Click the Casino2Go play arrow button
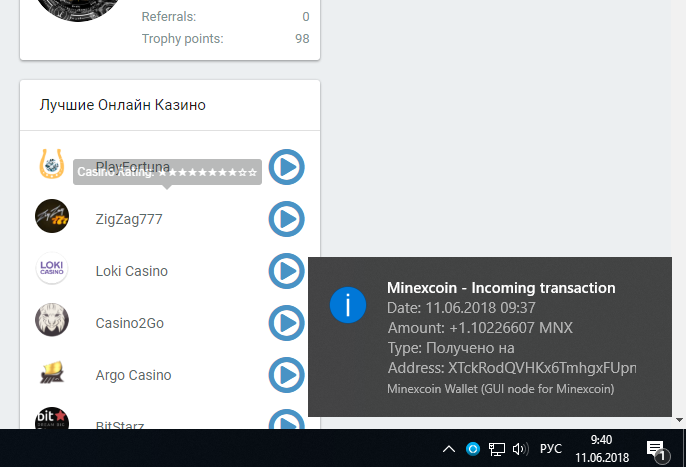This screenshot has height=467, width=686. pos(287,323)
